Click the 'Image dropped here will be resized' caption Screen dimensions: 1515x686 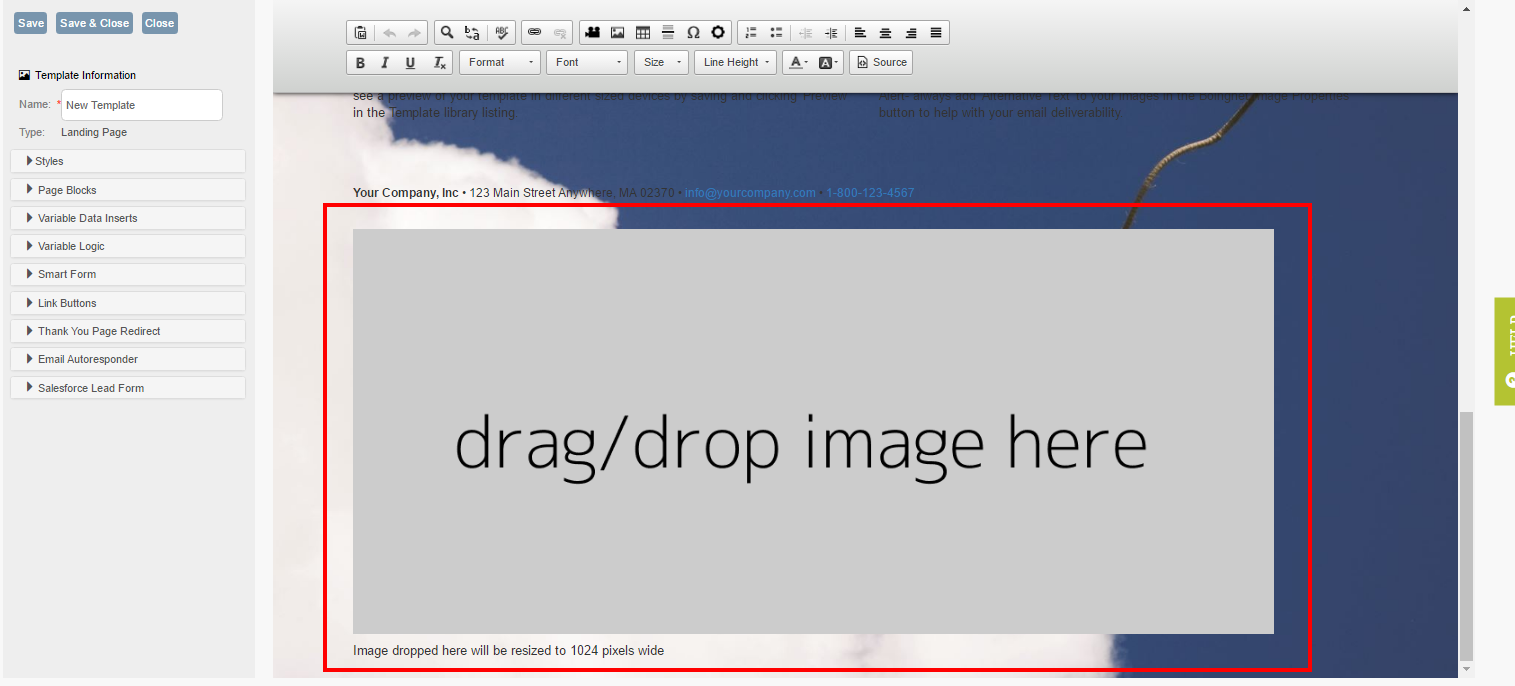click(x=508, y=651)
